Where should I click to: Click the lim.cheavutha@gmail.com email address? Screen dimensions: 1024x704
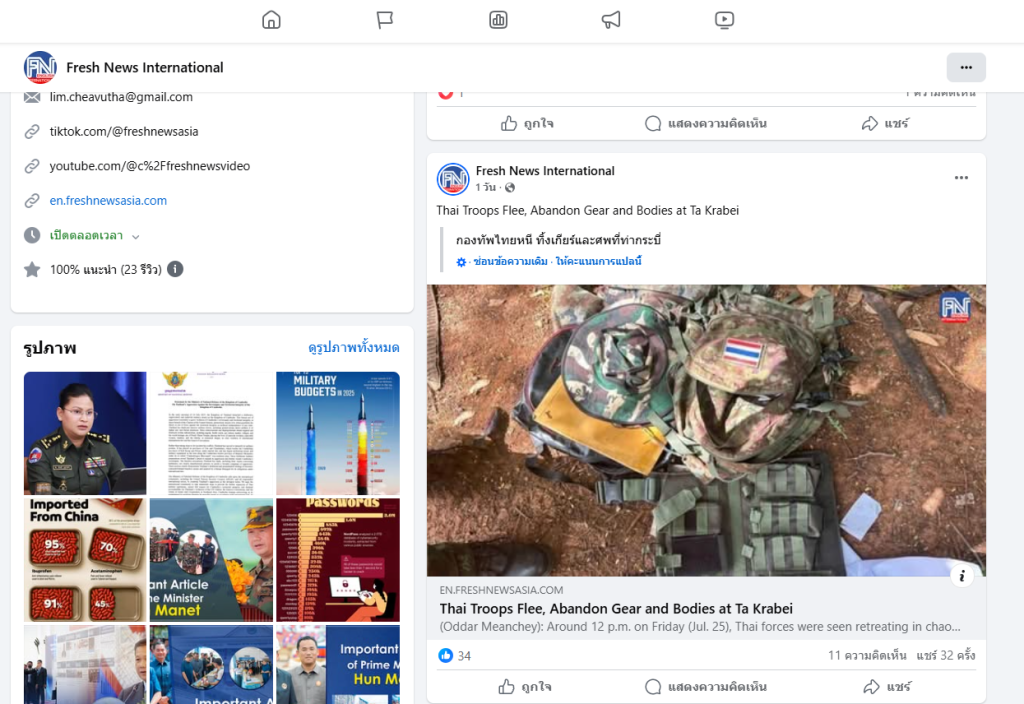121,97
